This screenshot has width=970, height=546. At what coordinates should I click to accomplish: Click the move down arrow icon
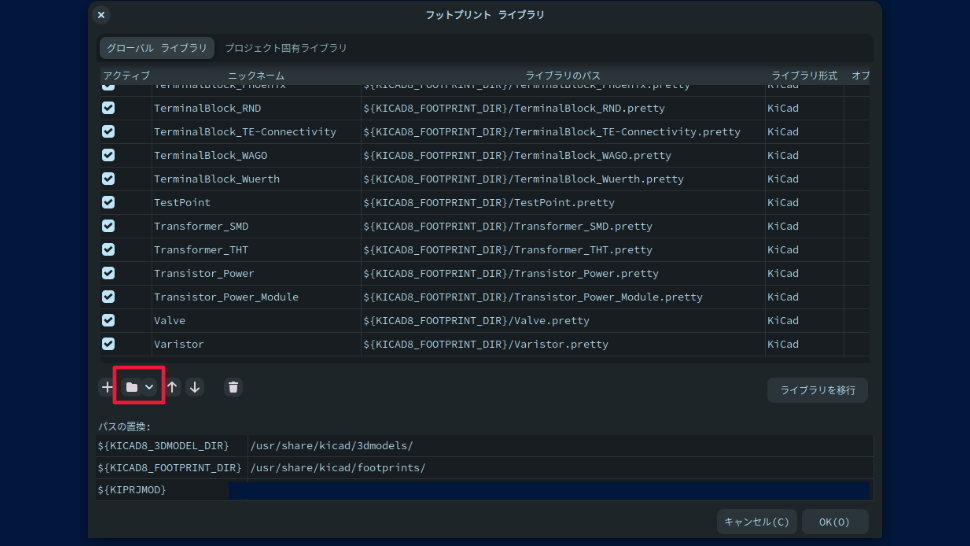click(194, 387)
